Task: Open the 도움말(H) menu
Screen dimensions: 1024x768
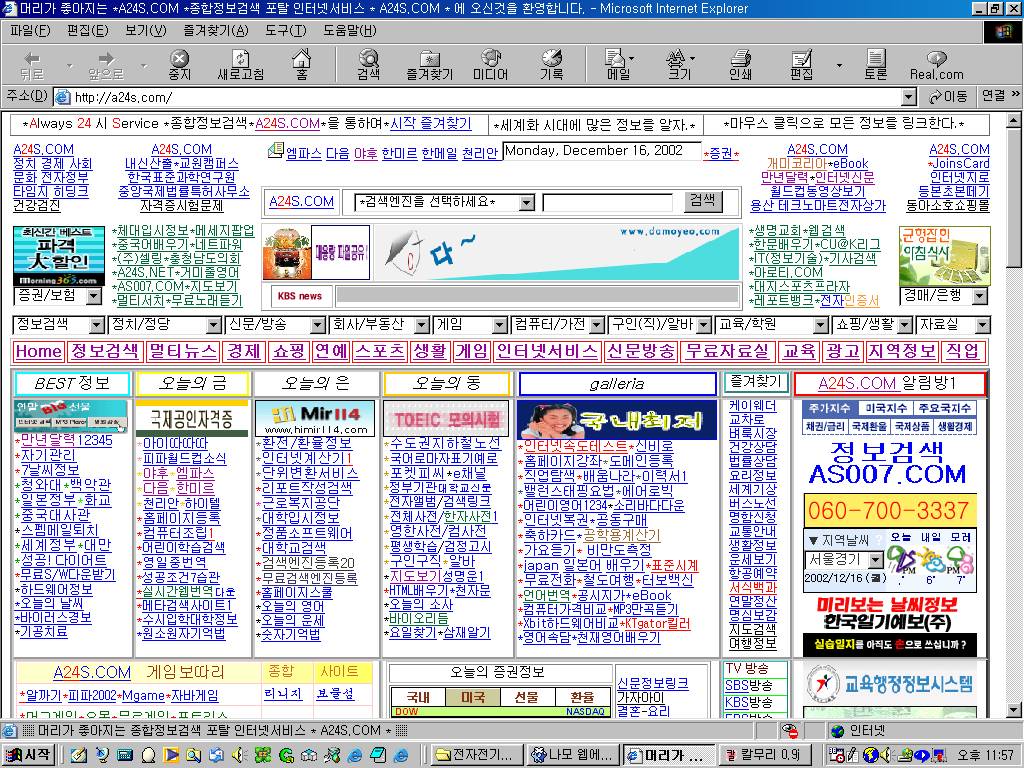Action: pyautogui.click(x=350, y=31)
